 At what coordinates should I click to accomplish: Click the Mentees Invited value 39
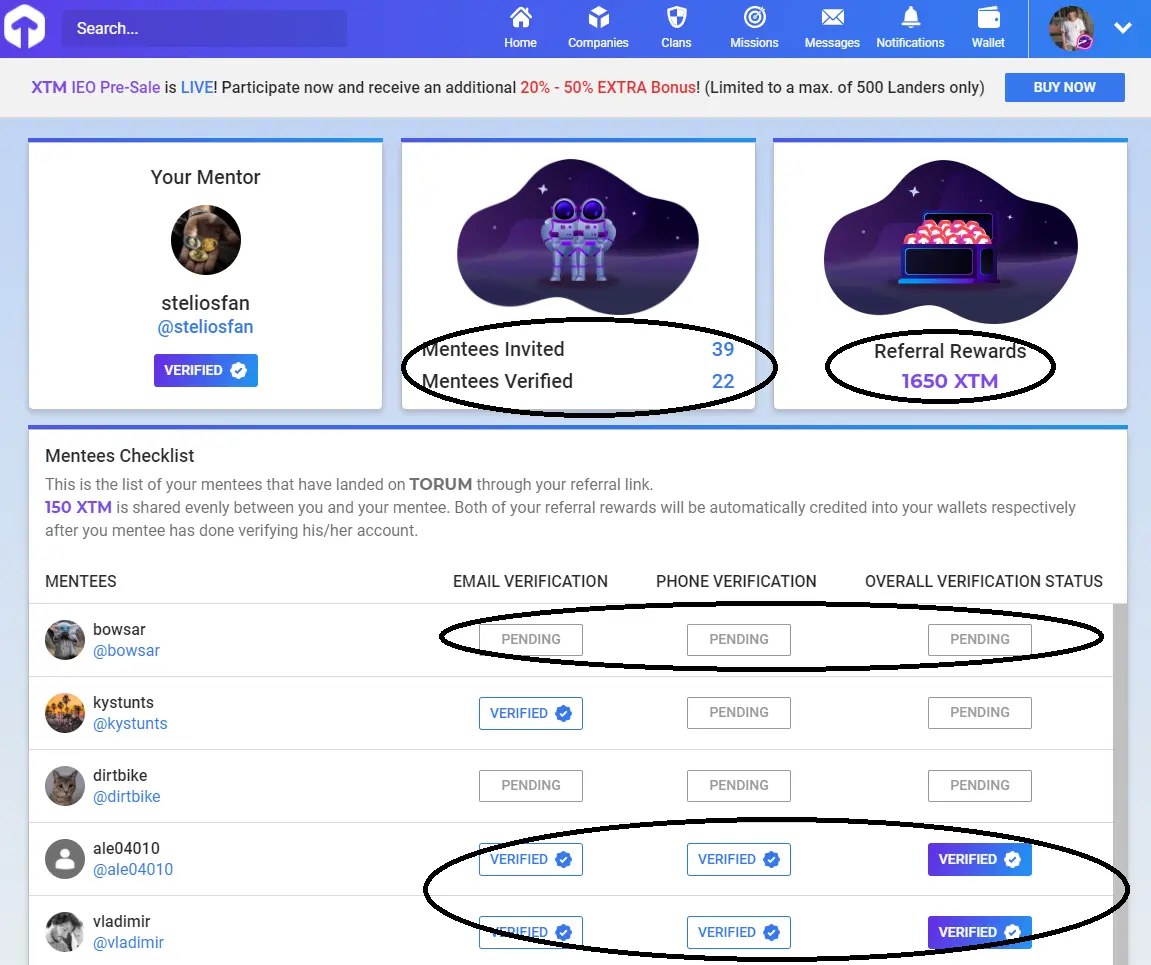[723, 349]
